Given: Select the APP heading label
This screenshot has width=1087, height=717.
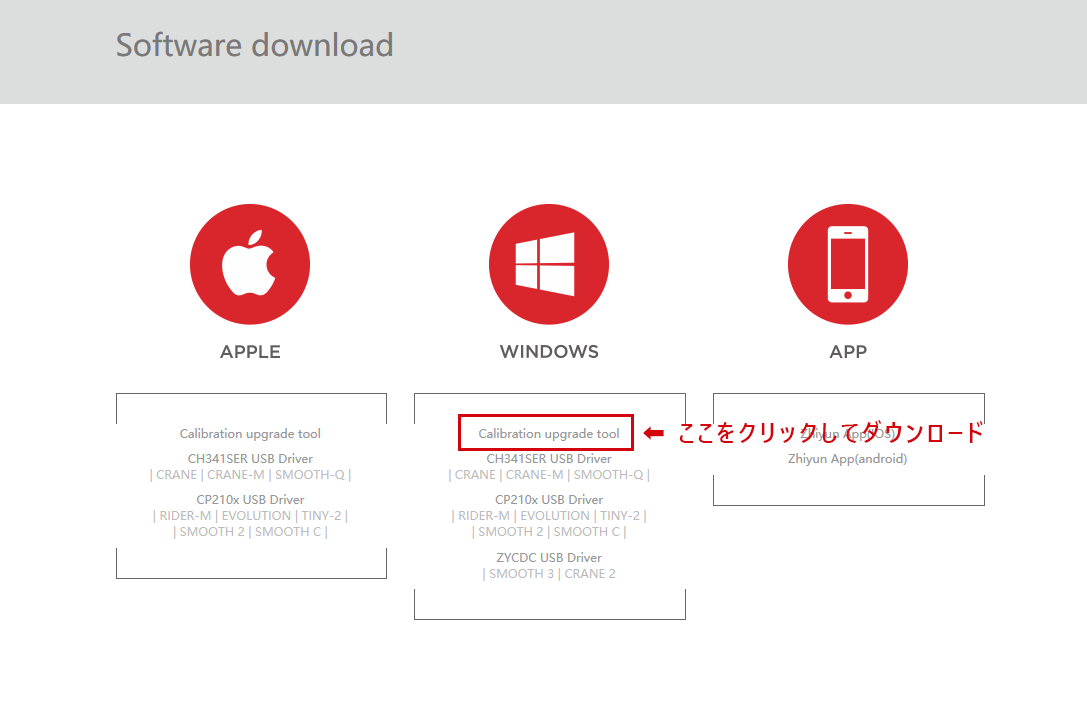Looking at the screenshot, I should pos(848,352).
